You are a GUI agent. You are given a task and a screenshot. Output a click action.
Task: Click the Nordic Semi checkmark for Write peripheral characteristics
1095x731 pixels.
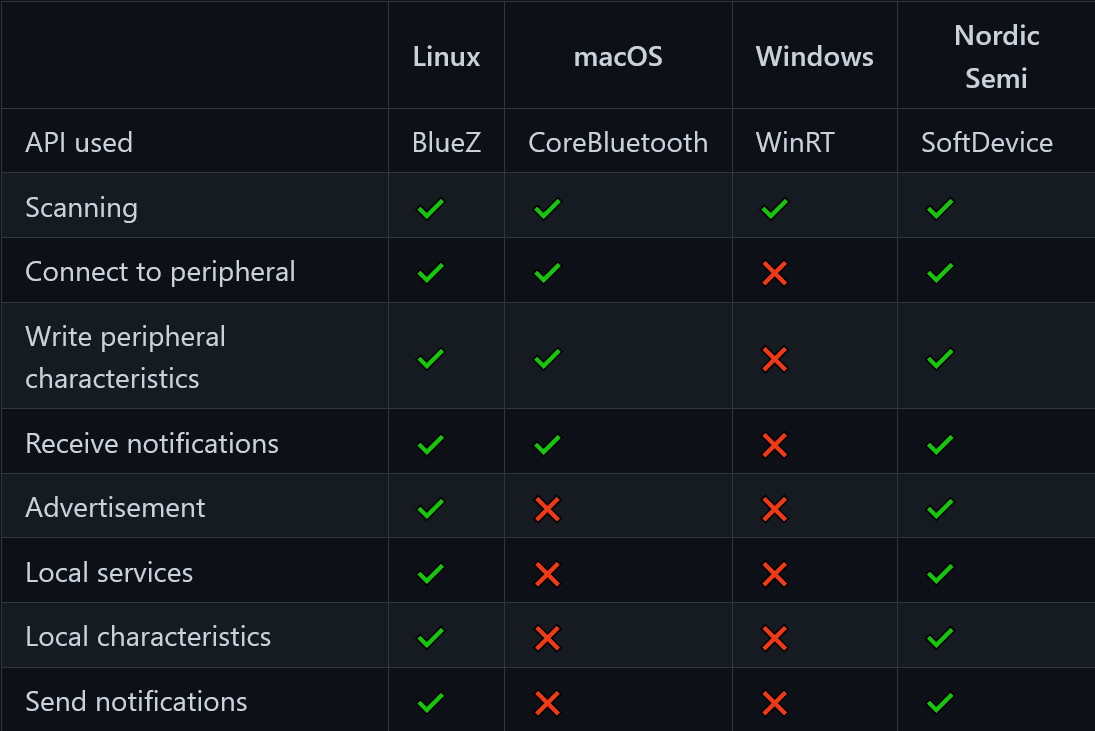[940, 359]
